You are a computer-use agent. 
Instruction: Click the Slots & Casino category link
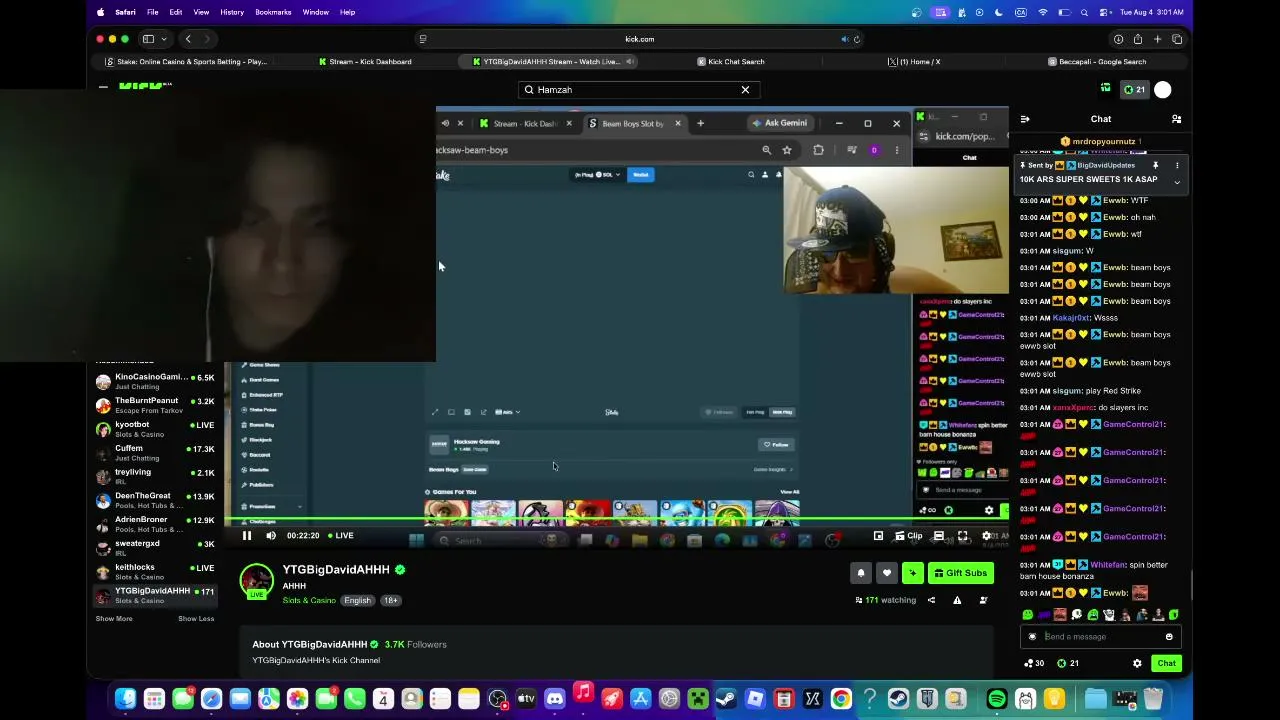(x=309, y=601)
